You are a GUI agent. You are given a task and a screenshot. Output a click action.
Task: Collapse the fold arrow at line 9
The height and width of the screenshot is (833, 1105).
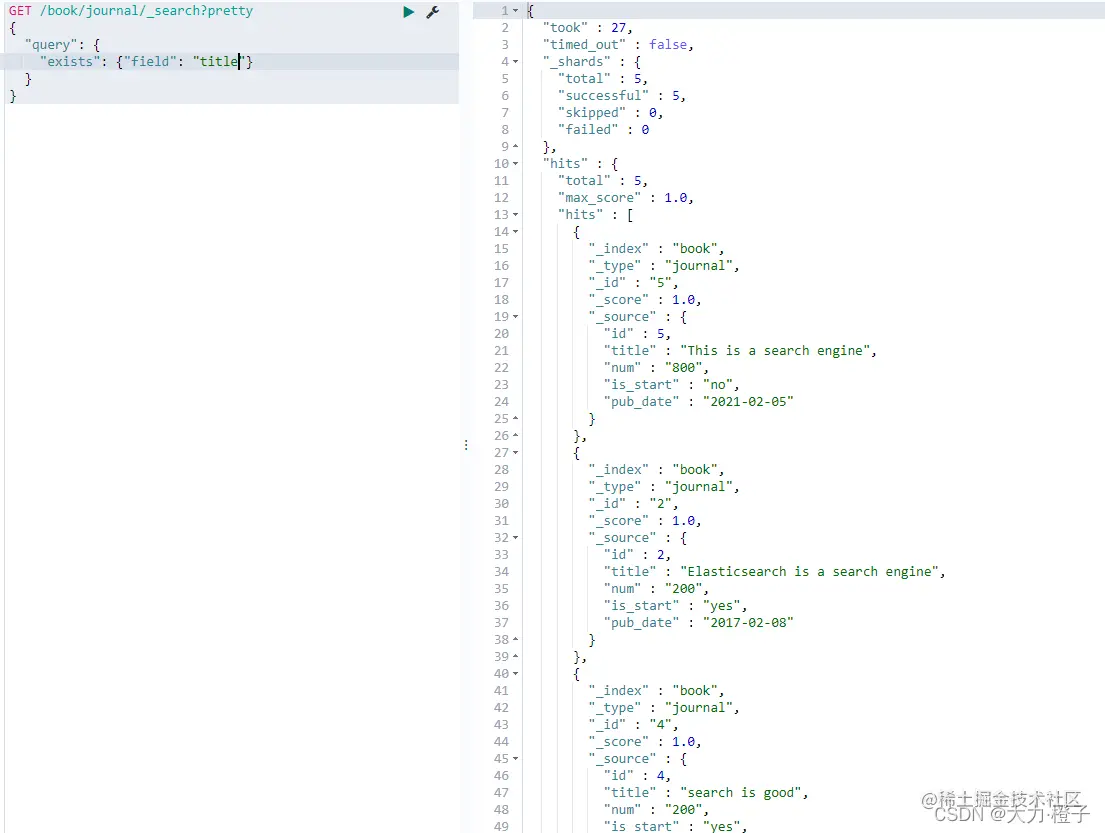[x=516, y=147]
